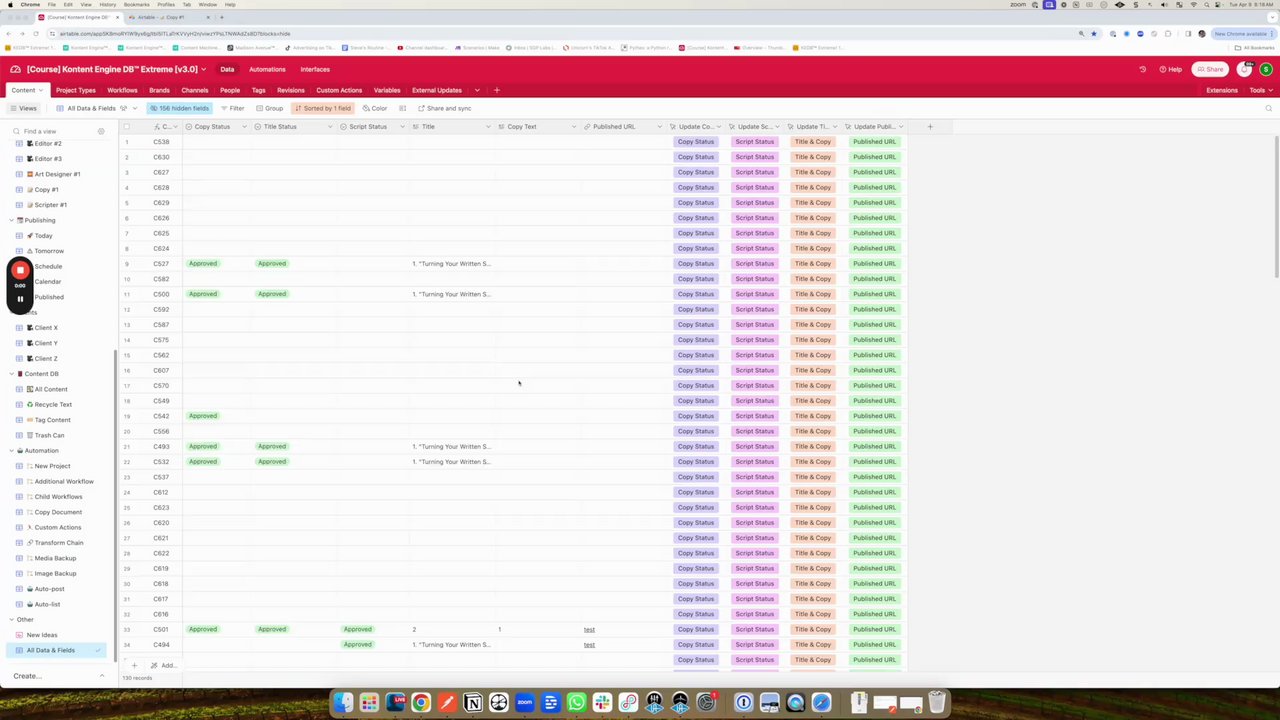Click the 156 hidden fields button
This screenshot has width=1280, height=720.
180,108
